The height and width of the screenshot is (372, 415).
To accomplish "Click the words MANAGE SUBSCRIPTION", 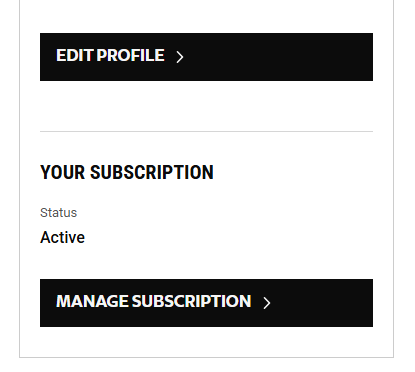I will point(154,301).
